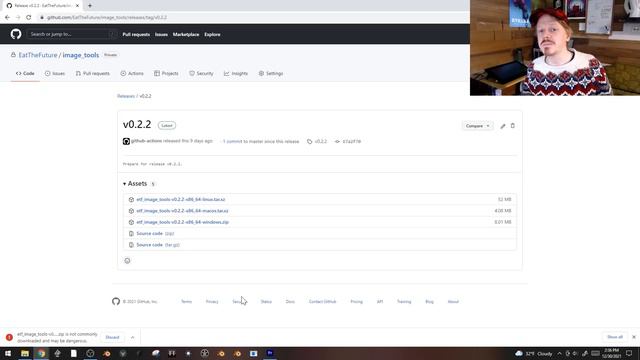Switch to the Issues repo tab
The height and width of the screenshot is (360, 640).
pos(55,73)
